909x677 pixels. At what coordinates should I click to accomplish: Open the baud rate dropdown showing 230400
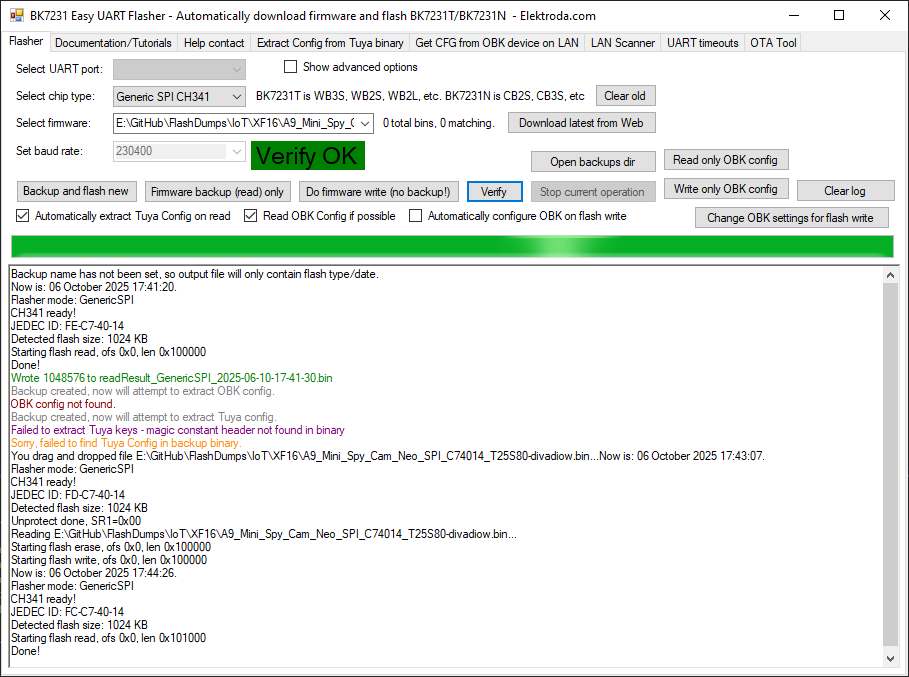179,151
